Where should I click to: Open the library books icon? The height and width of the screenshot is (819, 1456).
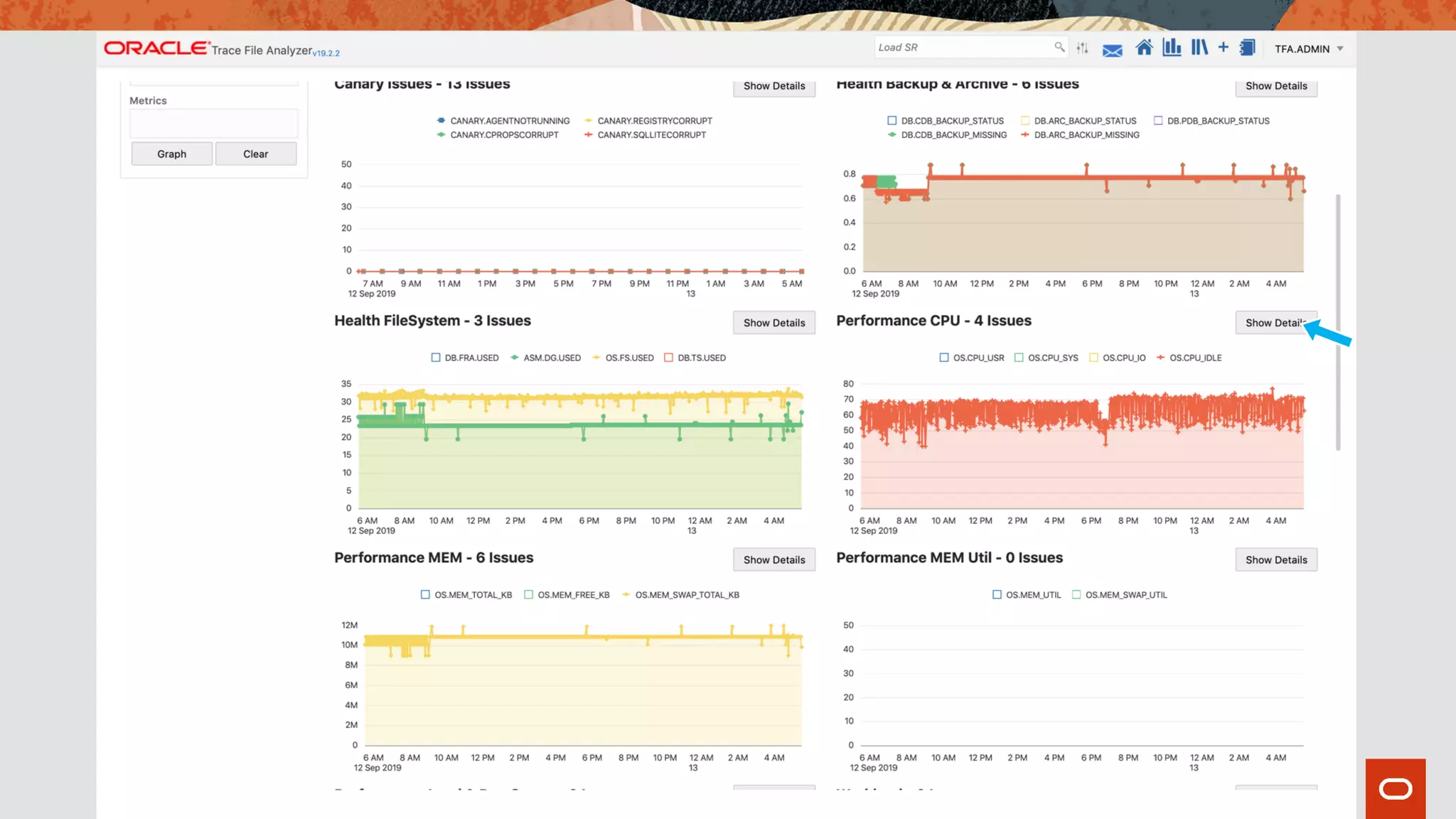pyautogui.click(x=1199, y=48)
